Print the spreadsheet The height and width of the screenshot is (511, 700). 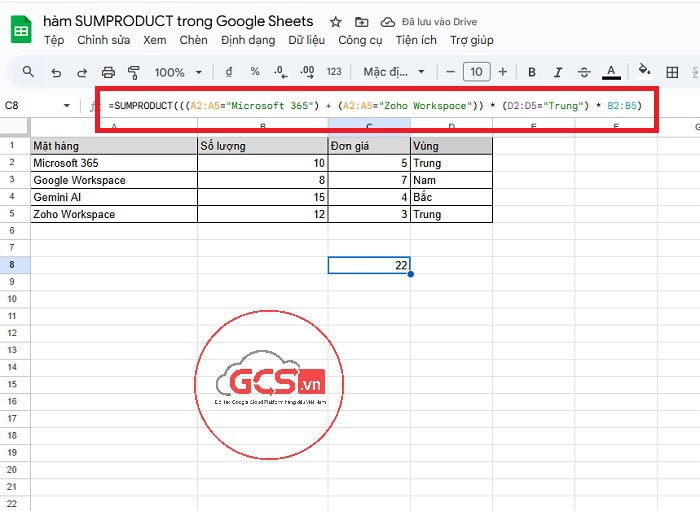(108, 72)
